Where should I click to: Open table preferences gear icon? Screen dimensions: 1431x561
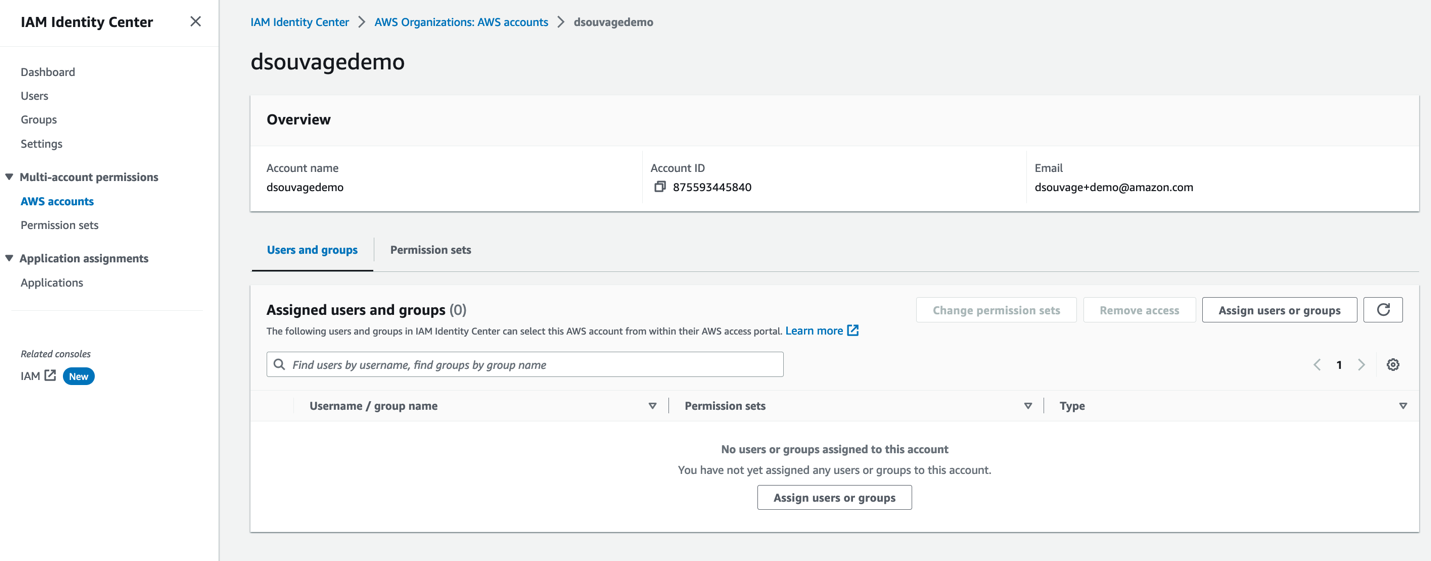1393,365
